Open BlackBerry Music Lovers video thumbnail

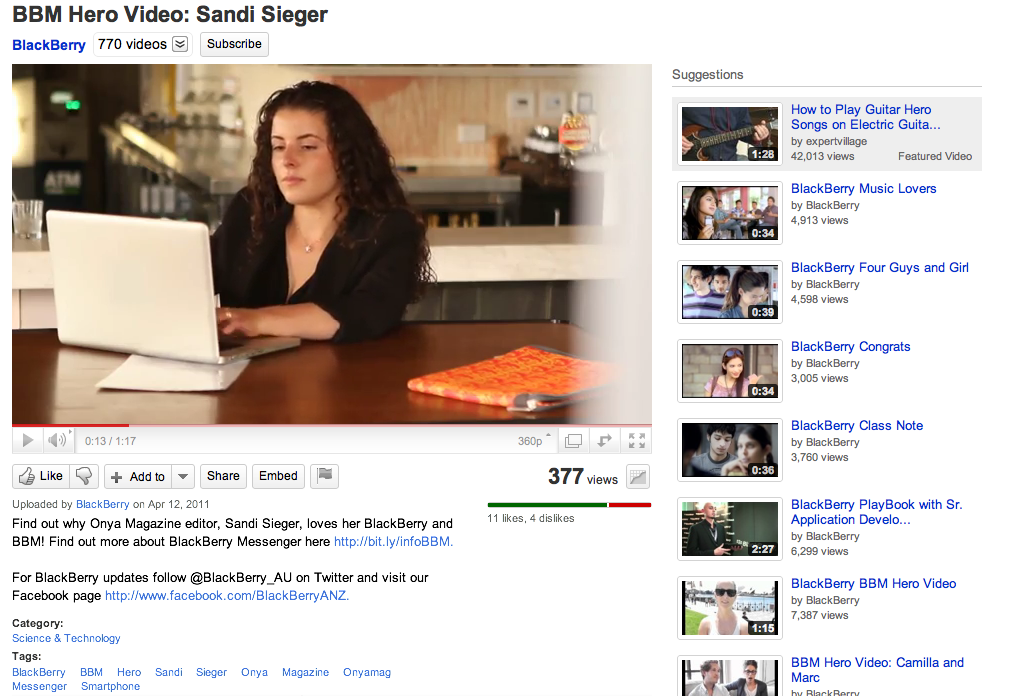[x=730, y=213]
